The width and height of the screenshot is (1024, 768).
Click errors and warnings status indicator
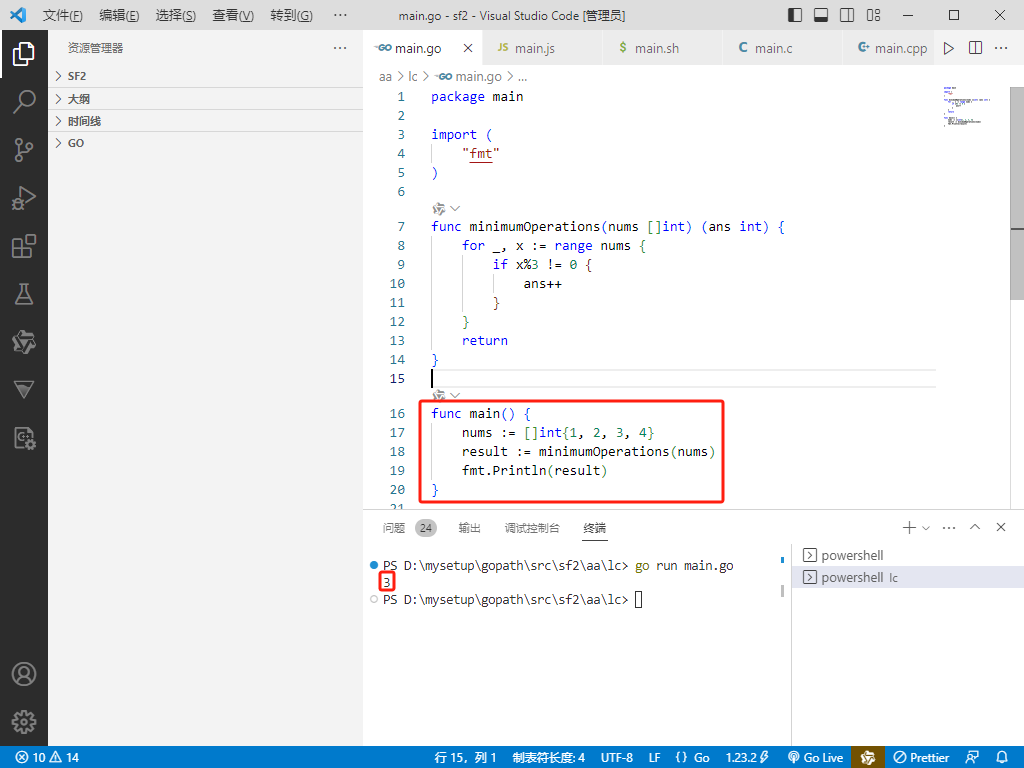pos(47,758)
